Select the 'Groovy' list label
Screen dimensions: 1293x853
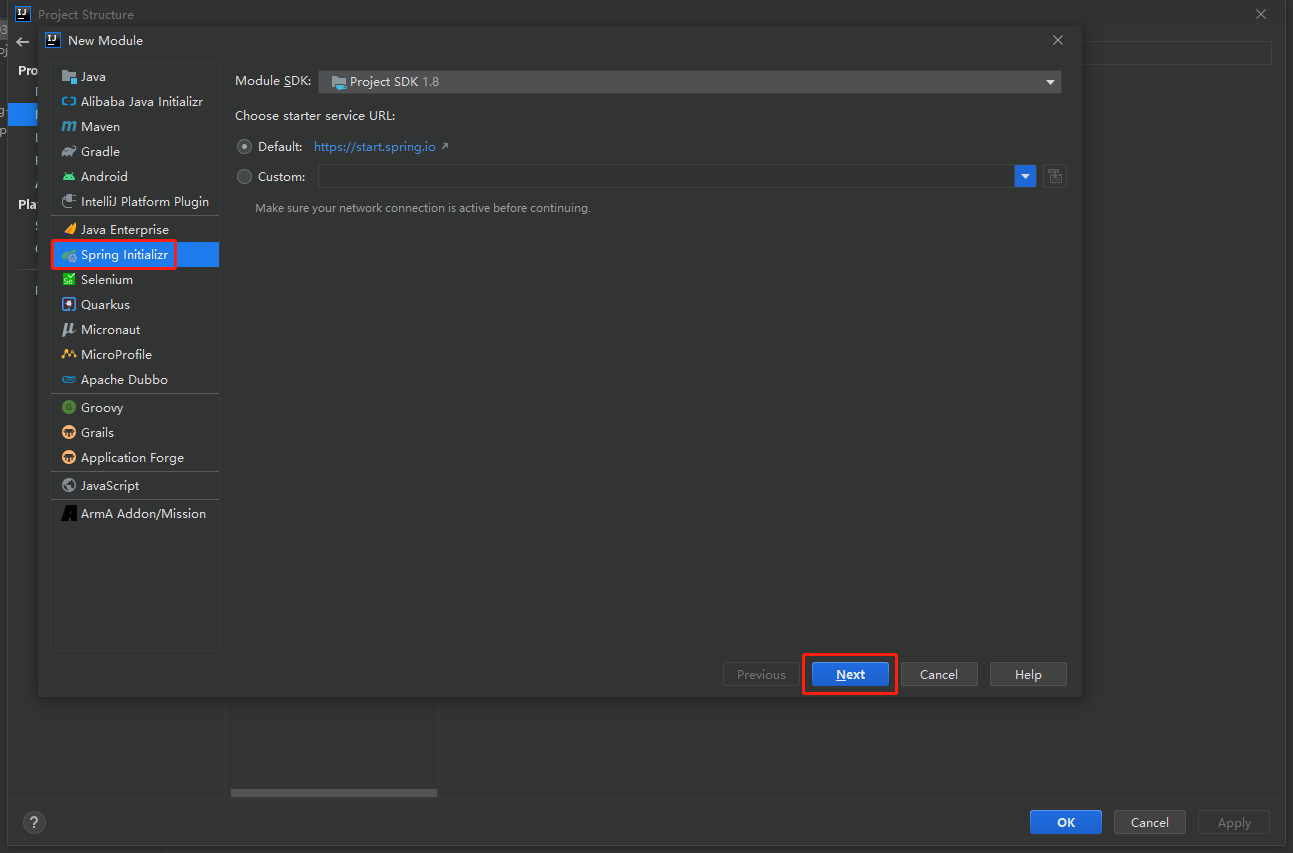click(102, 408)
